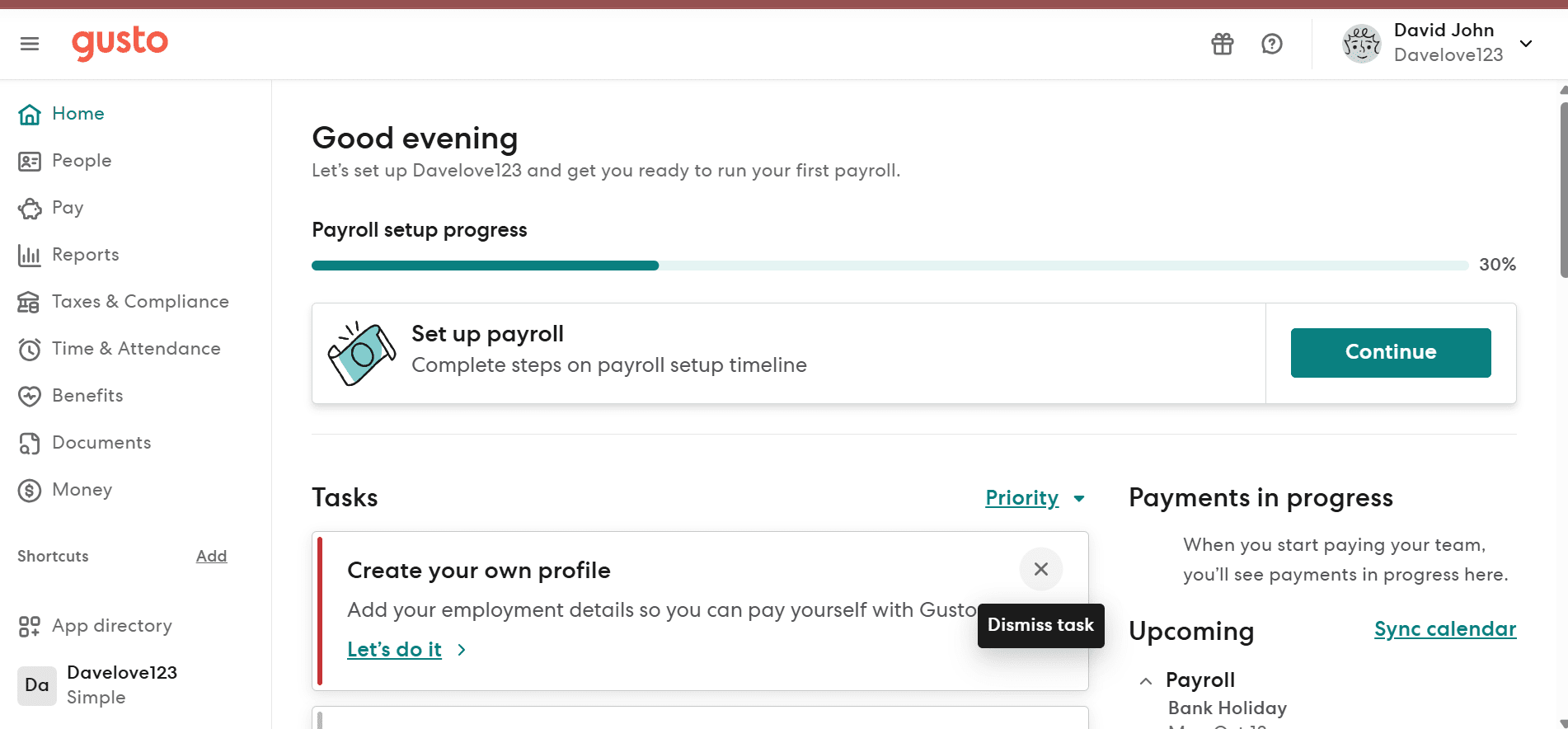Go to People in the sidebar
Screen dimensions: 1568x729
coord(81,161)
